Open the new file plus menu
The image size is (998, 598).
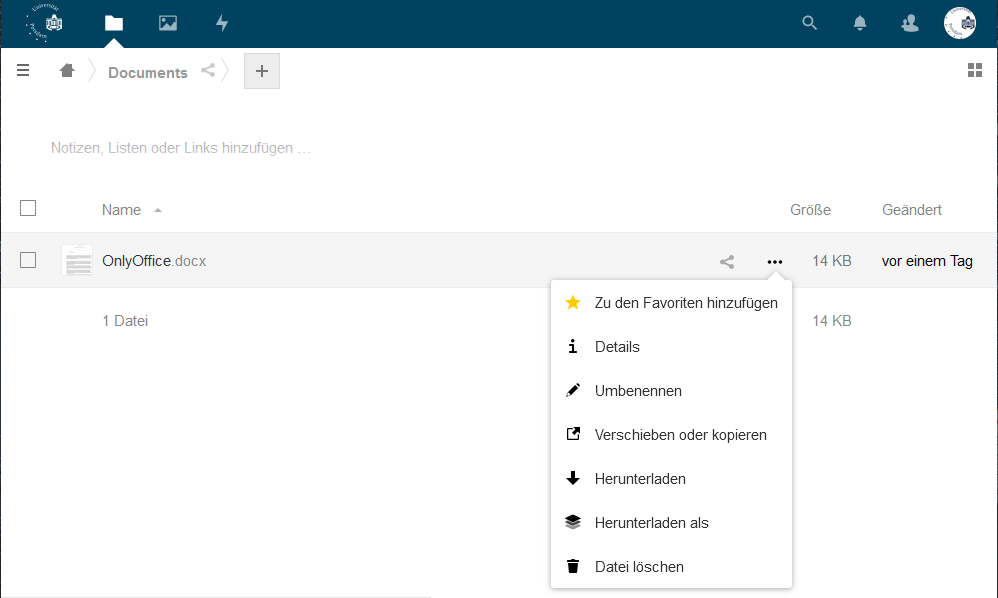pyautogui.click(x=262, y=71)
